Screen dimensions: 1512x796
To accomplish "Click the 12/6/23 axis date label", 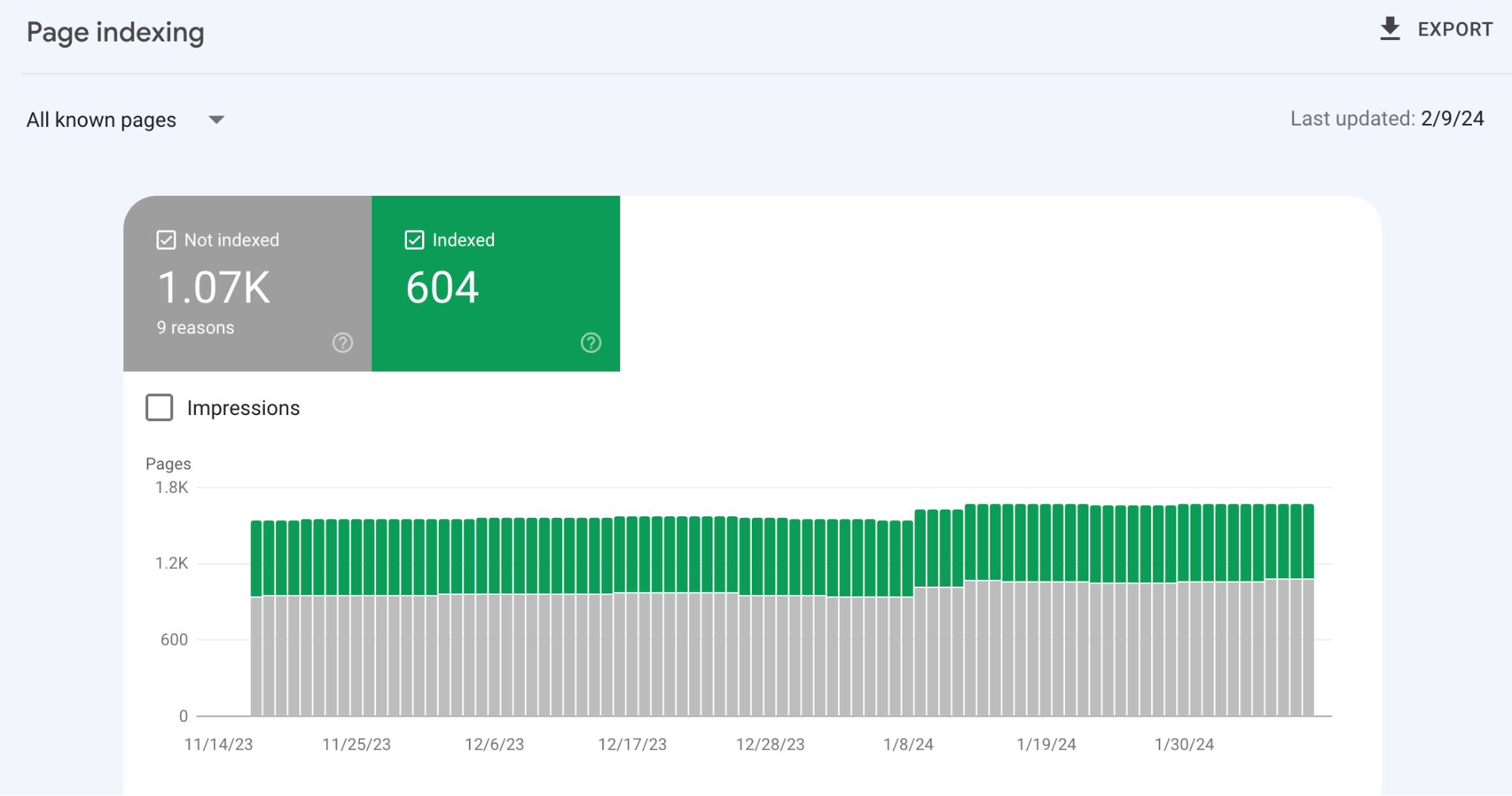I will (494, 744).
